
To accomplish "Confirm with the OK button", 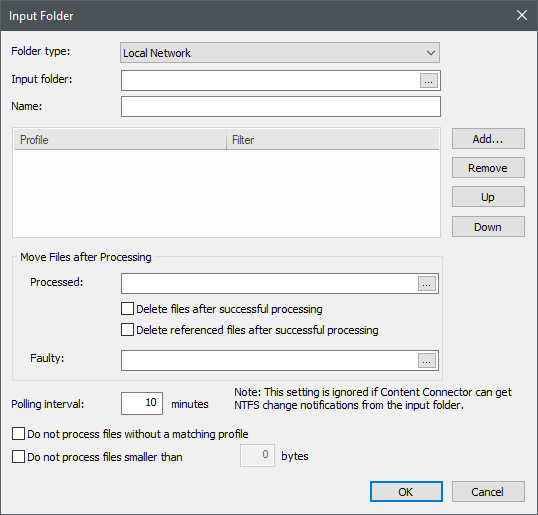I will click(x=406, y=492).
